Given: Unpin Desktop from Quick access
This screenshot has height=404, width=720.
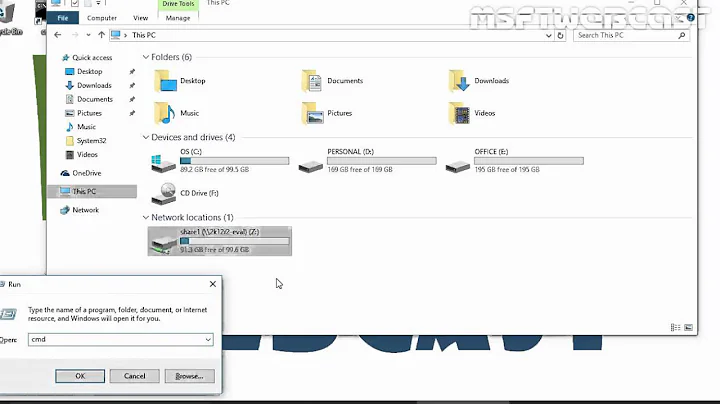Looking at the screenshot, I should tap(132, 72).
